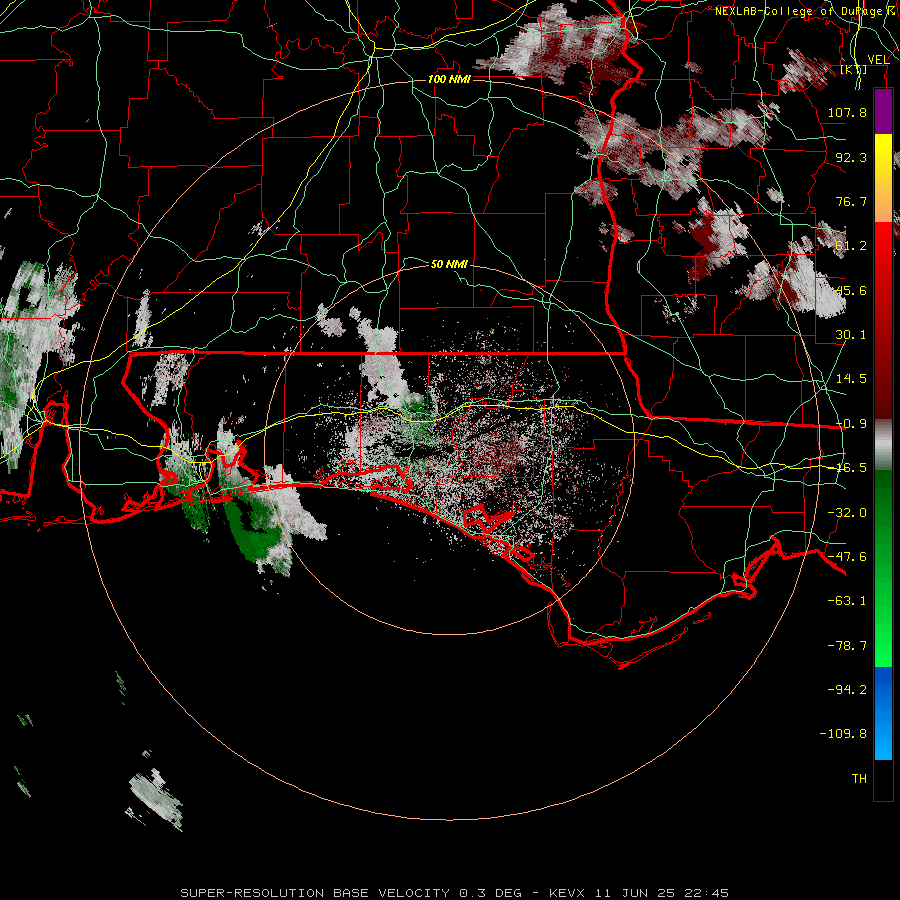Screen dimensions: 900x900
Task: Click the blue segment of color bar
Action: (883, 713)
